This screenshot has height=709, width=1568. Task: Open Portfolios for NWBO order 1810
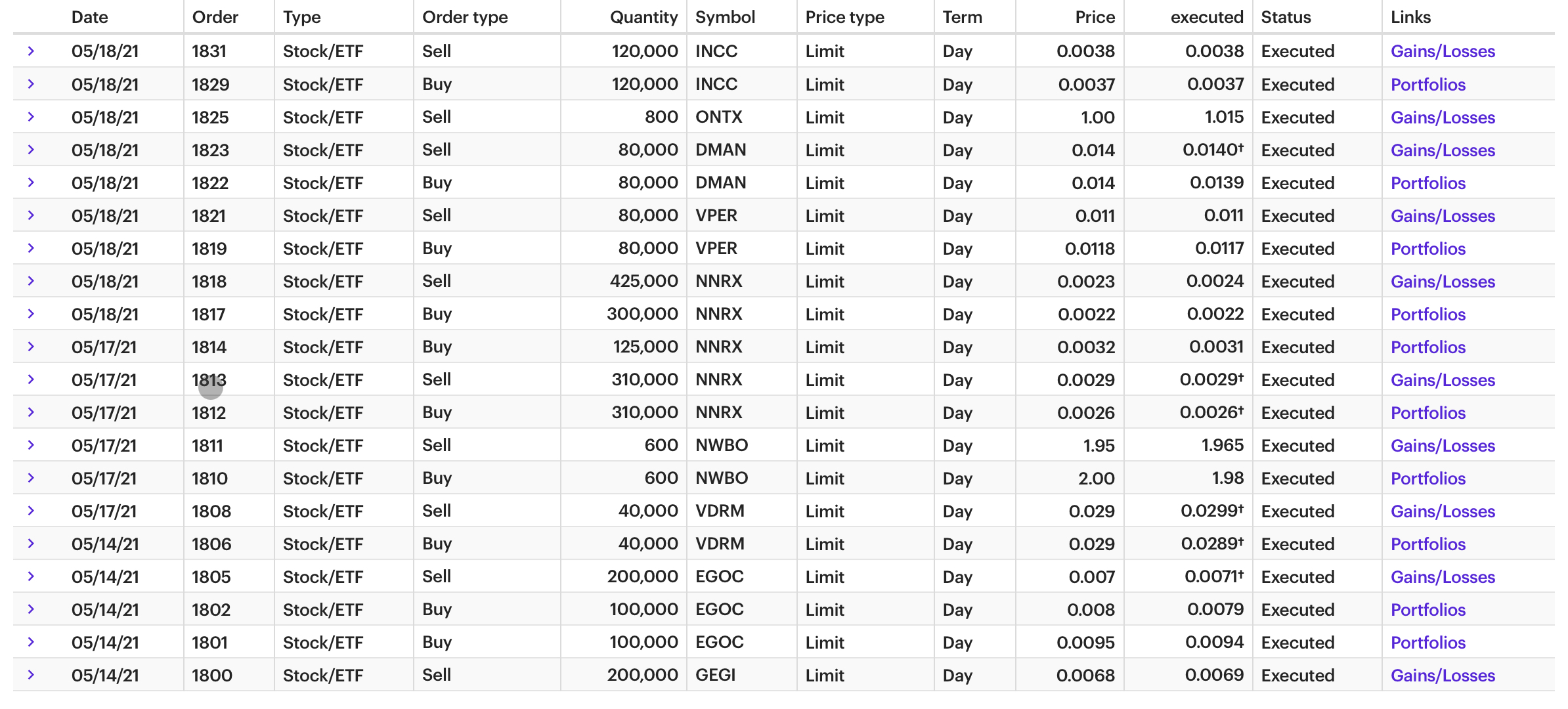[1428, 479]
